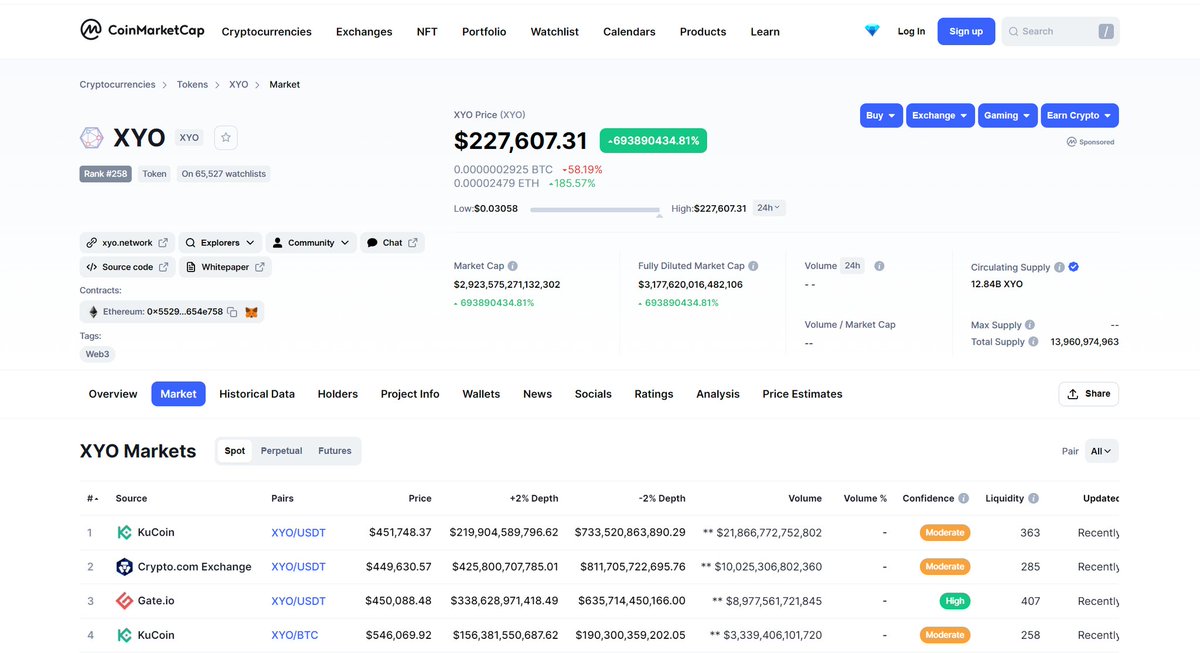Open the Portfolio menu item
The image size is (1200, 653).
484,32
